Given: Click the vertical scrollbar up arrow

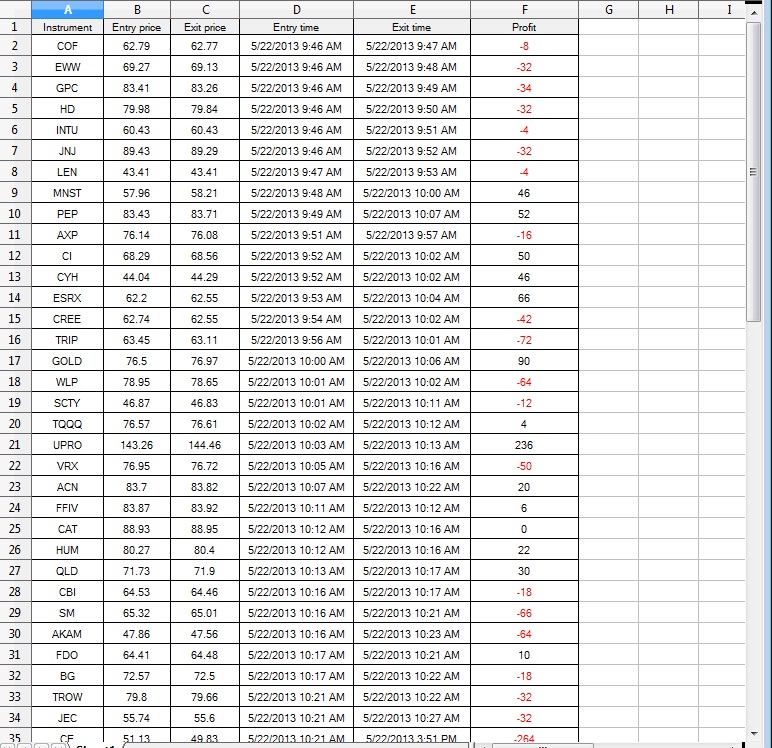Looking at the screenshot, I should pyautogui.click(x=754, y=12).
